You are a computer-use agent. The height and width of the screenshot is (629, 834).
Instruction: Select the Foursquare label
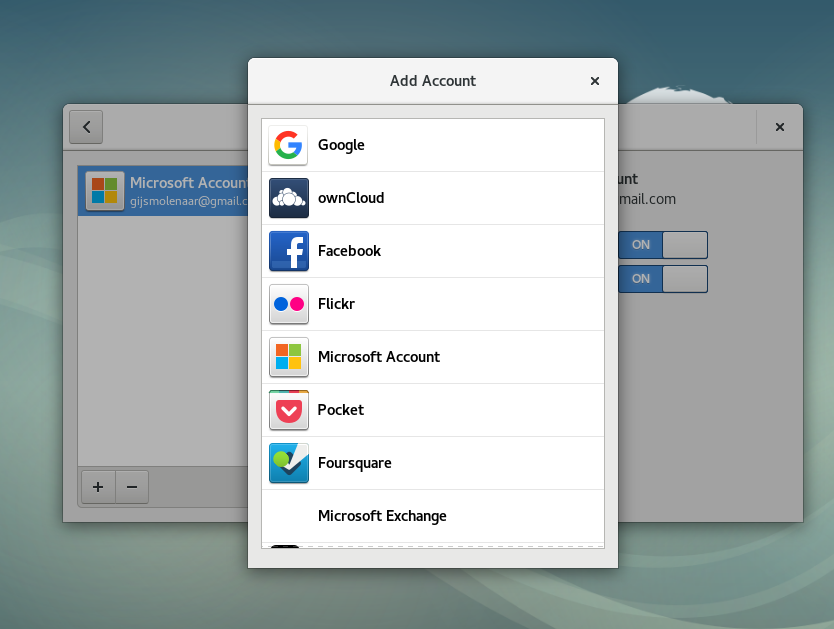tap(354, 463)
